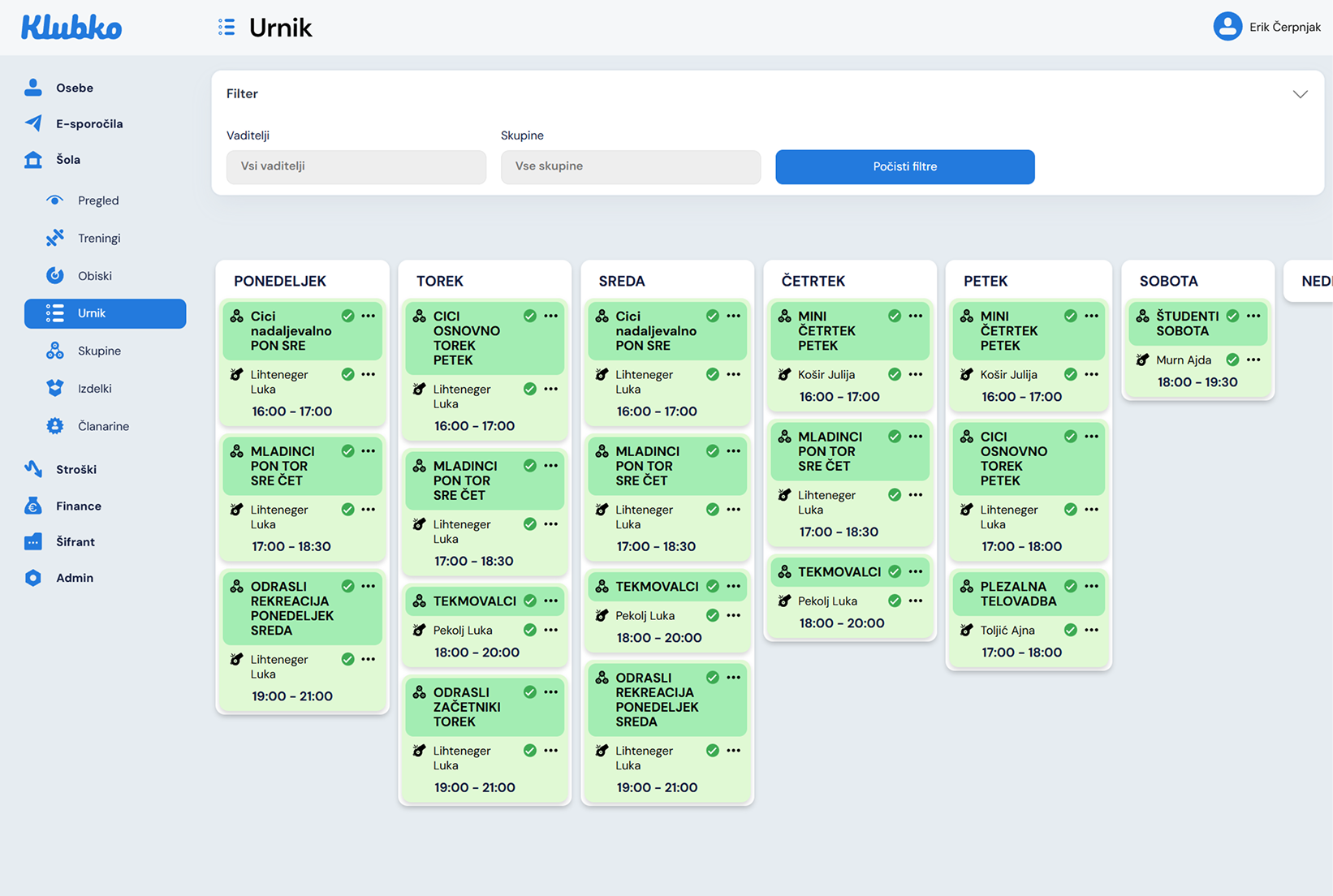Go to Skupine in the sidebar
Image resolution: width=1333 pixels, height=896 pixels.
[x=99, y=351]
